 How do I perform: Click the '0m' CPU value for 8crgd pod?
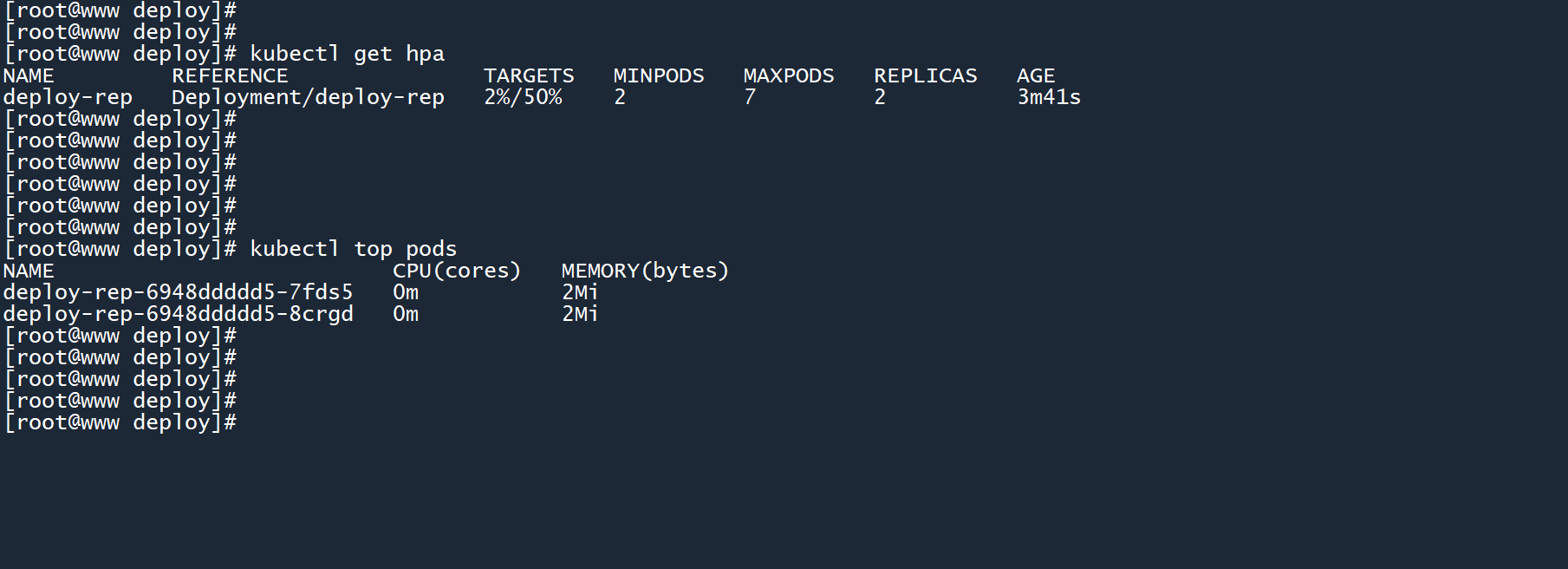point(406,314)
